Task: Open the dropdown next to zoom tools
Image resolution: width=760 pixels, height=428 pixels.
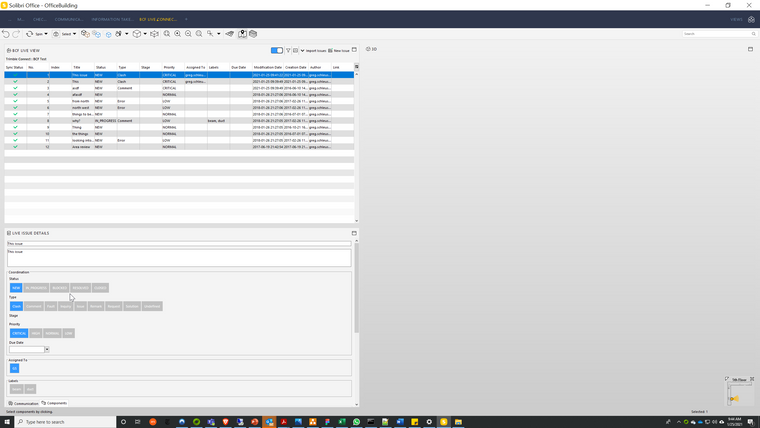Action: [219, 34]
